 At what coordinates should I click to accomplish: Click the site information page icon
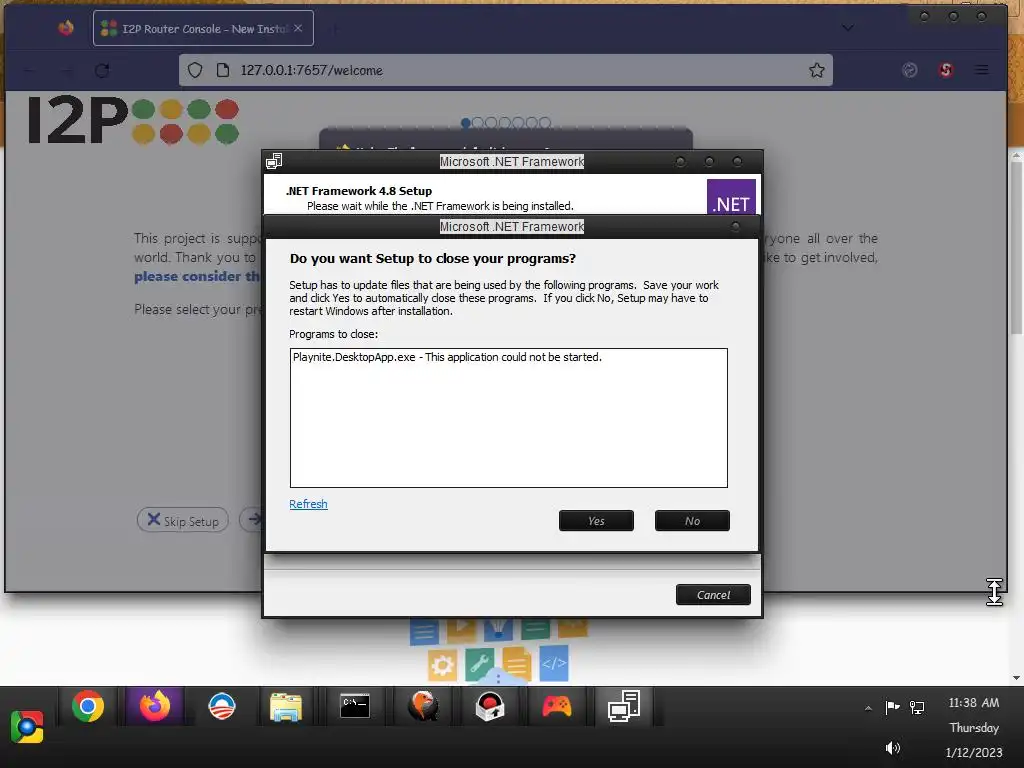click(x=223, y=70)
